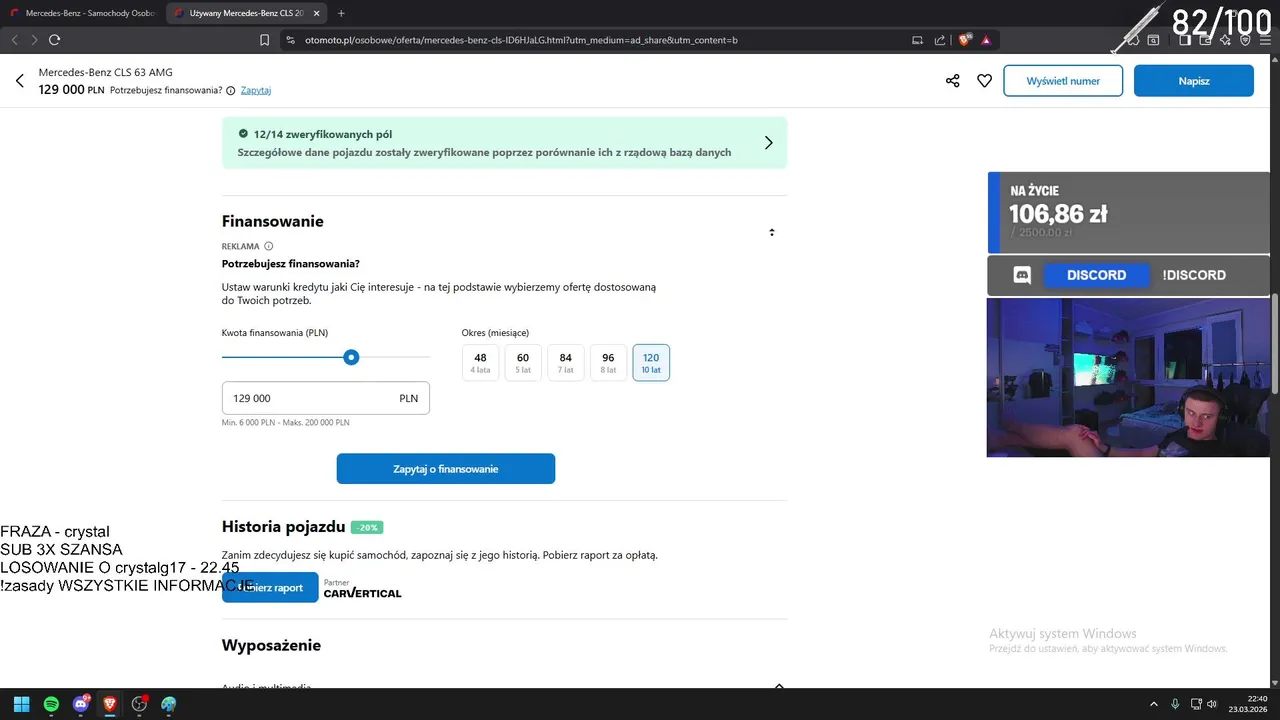This screenshot has width=1280, height=720.
Task: Click the Brave Rewards triangle icon
Action: point(986,40)
